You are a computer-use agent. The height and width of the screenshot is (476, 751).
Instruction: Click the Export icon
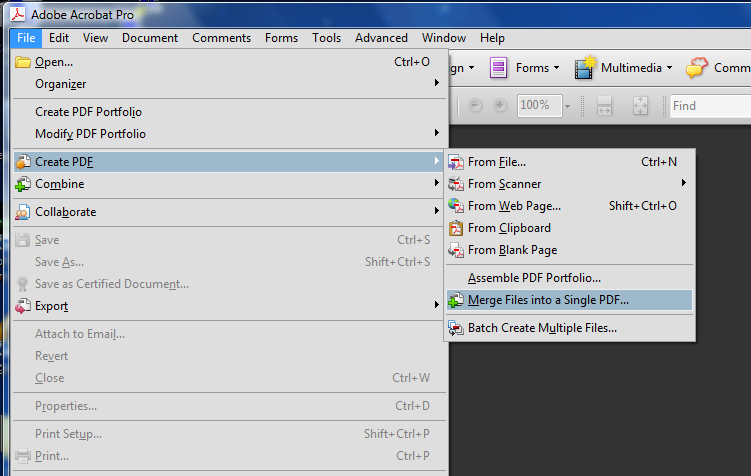pyautogui.click(x=23, y=306)
